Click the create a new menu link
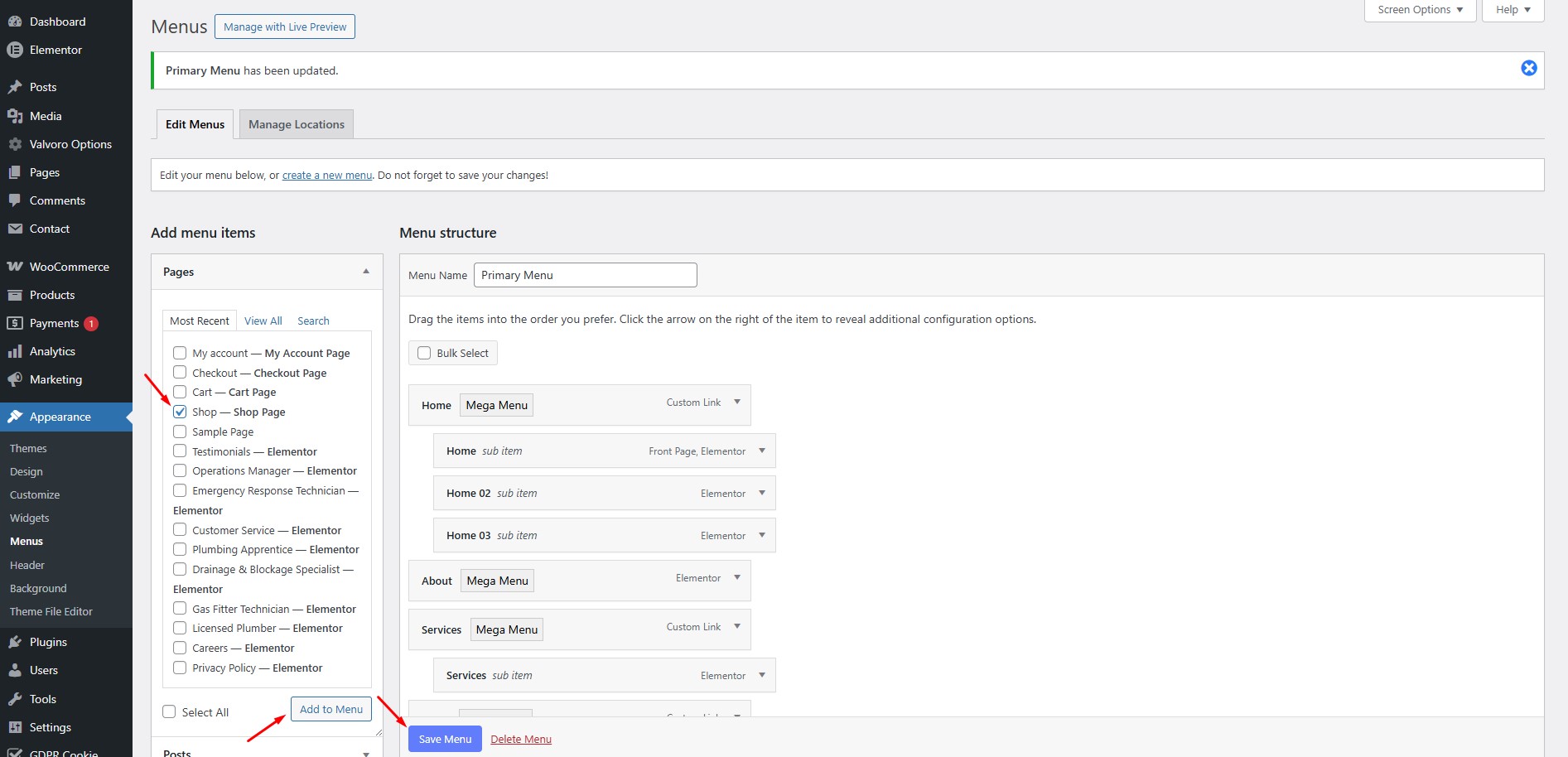Image resolution: width=1568 pixels, height=757 pixels. (x=326, y=175)
